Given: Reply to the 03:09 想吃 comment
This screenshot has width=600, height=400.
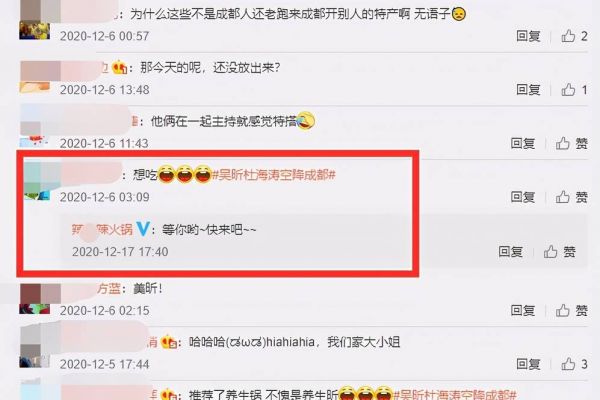Looking at the screenshot, I should [523, 197].
